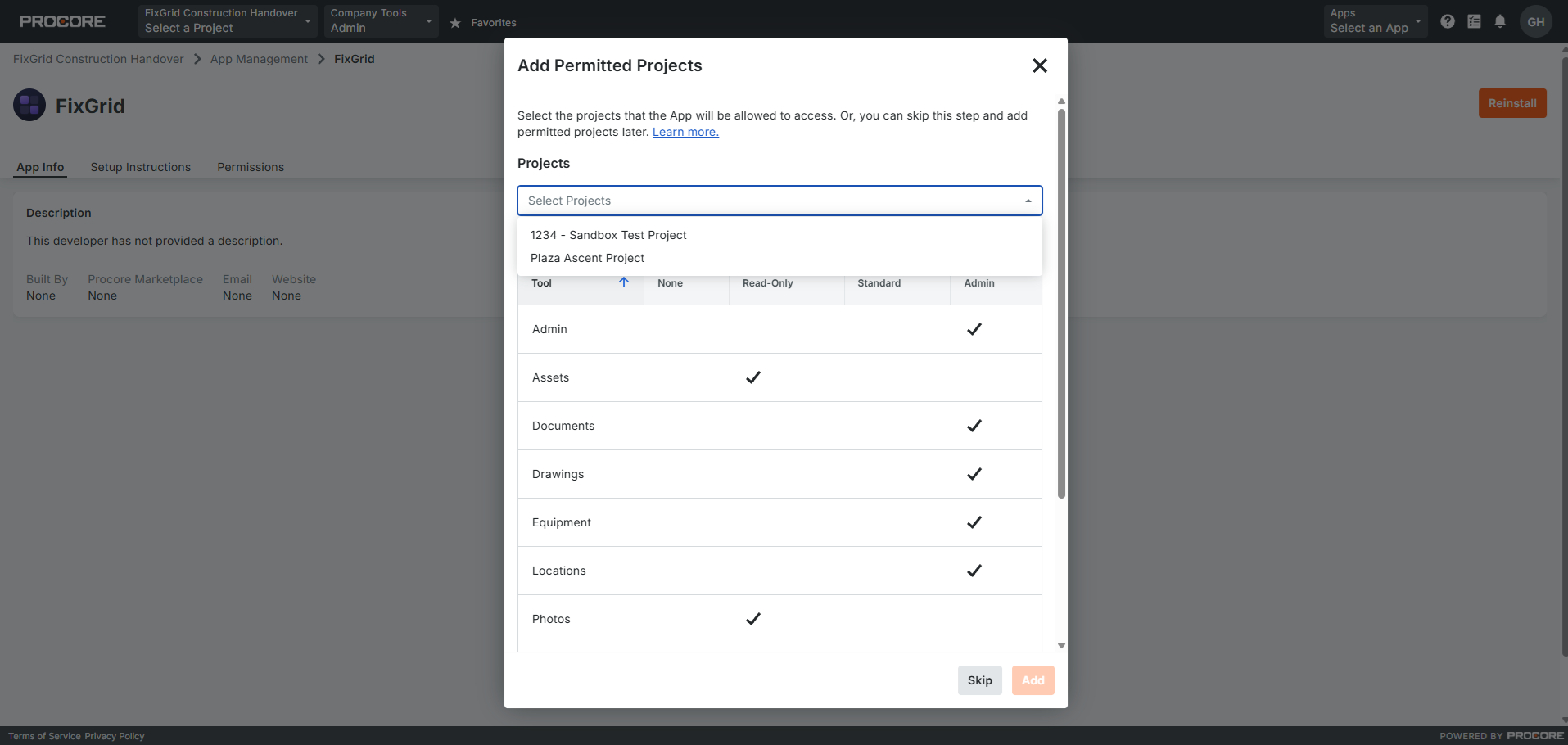Switch to the Setup Instructions tab

tap(140, 167)
